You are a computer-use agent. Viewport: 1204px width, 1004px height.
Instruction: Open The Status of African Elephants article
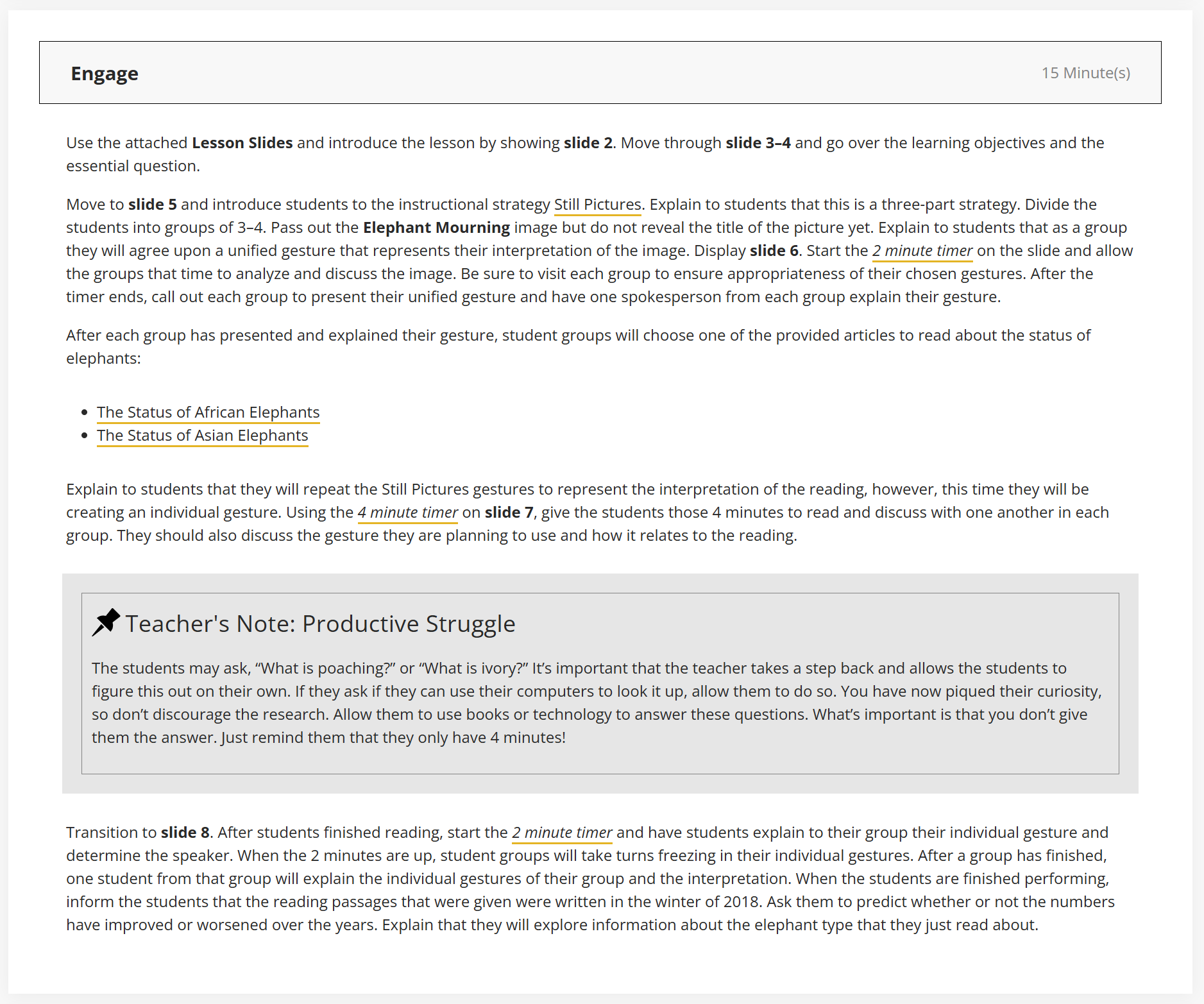pos(208,413)
